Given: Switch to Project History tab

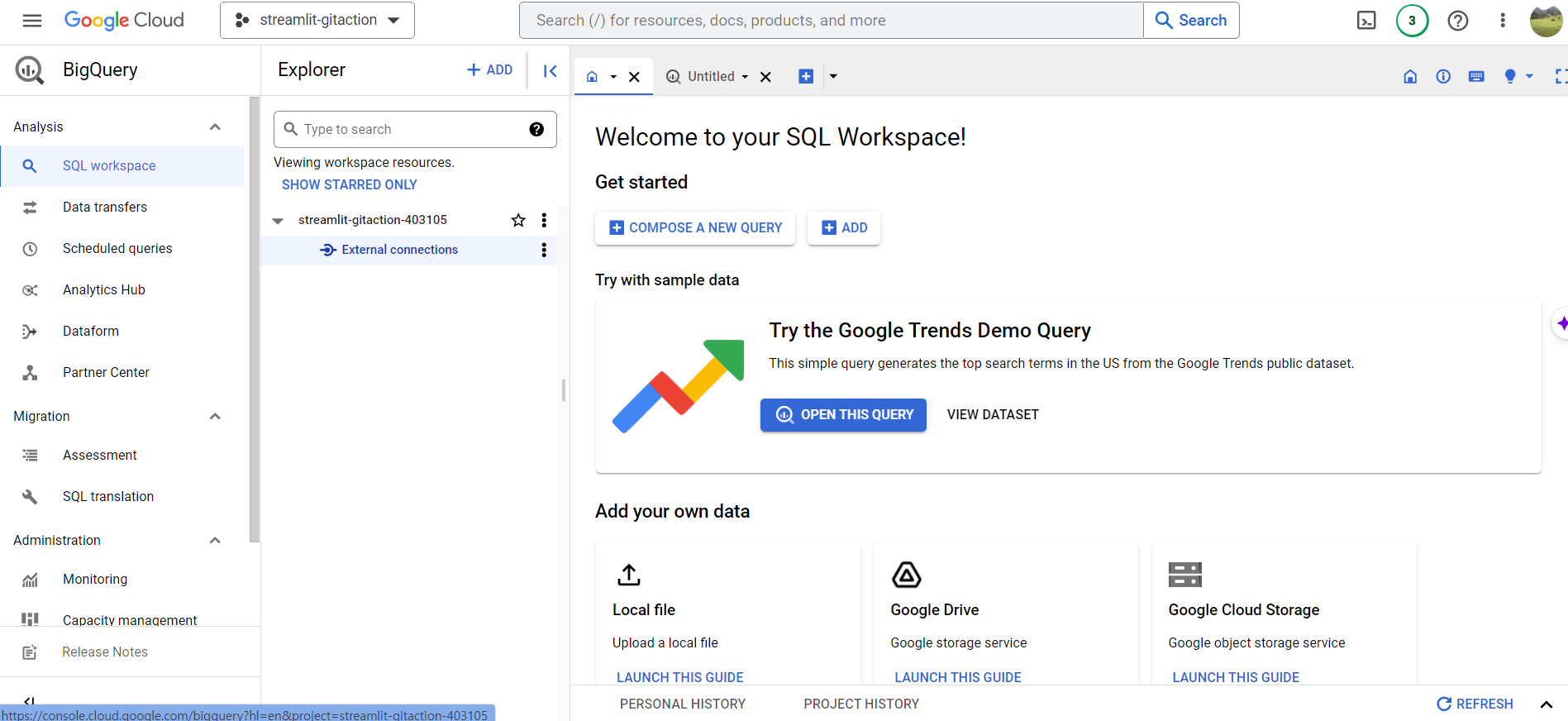Looking at the screenshot, I should 861,704.
